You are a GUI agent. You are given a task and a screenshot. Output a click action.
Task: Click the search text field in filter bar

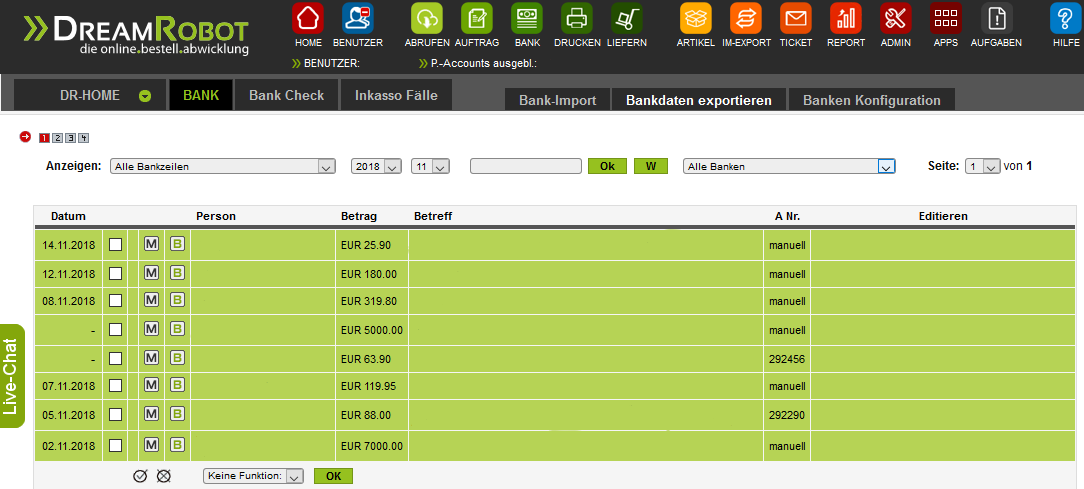pos(526,166)
